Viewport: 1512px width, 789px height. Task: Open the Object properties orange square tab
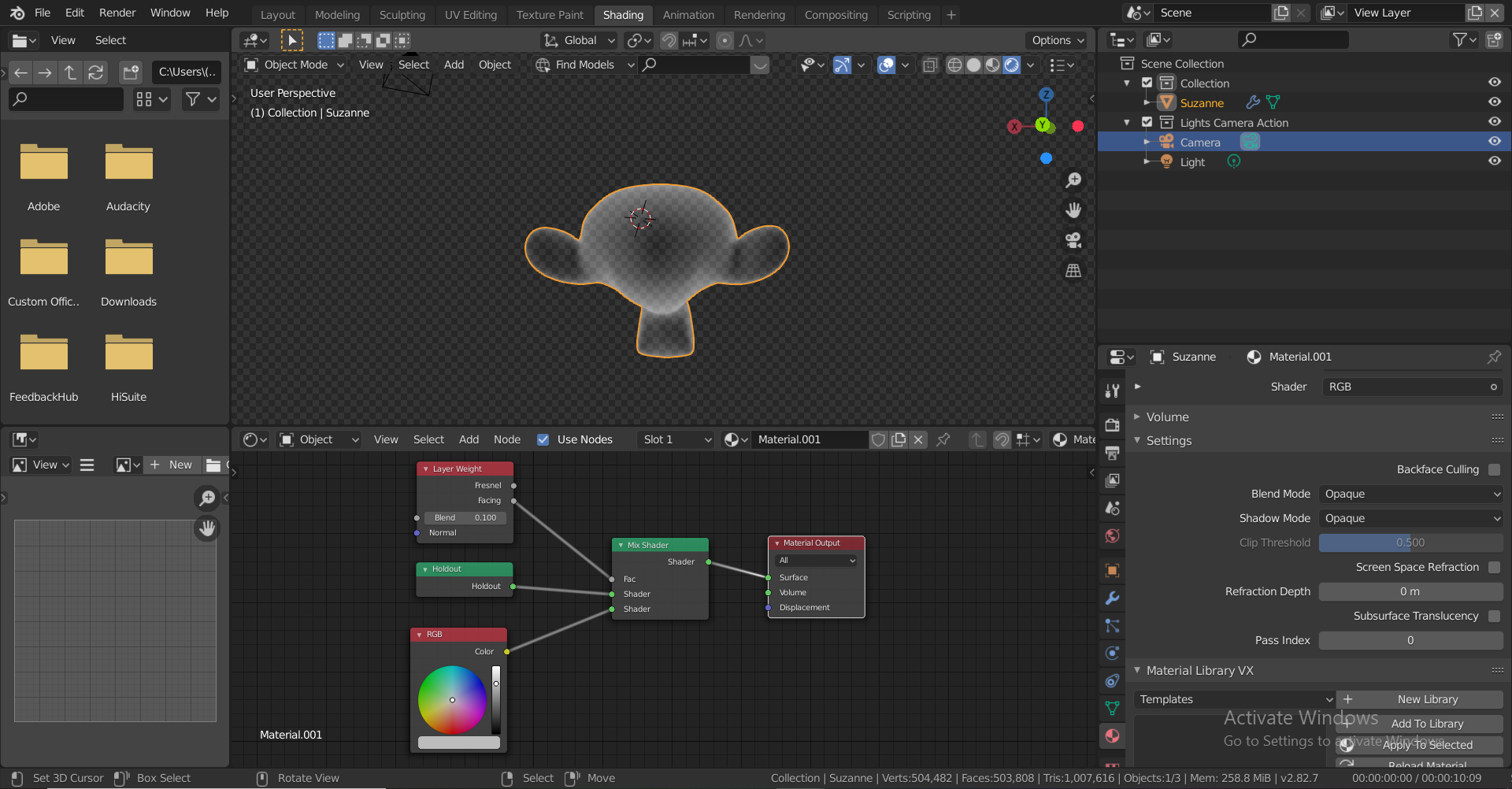(x=1112, y=571)
